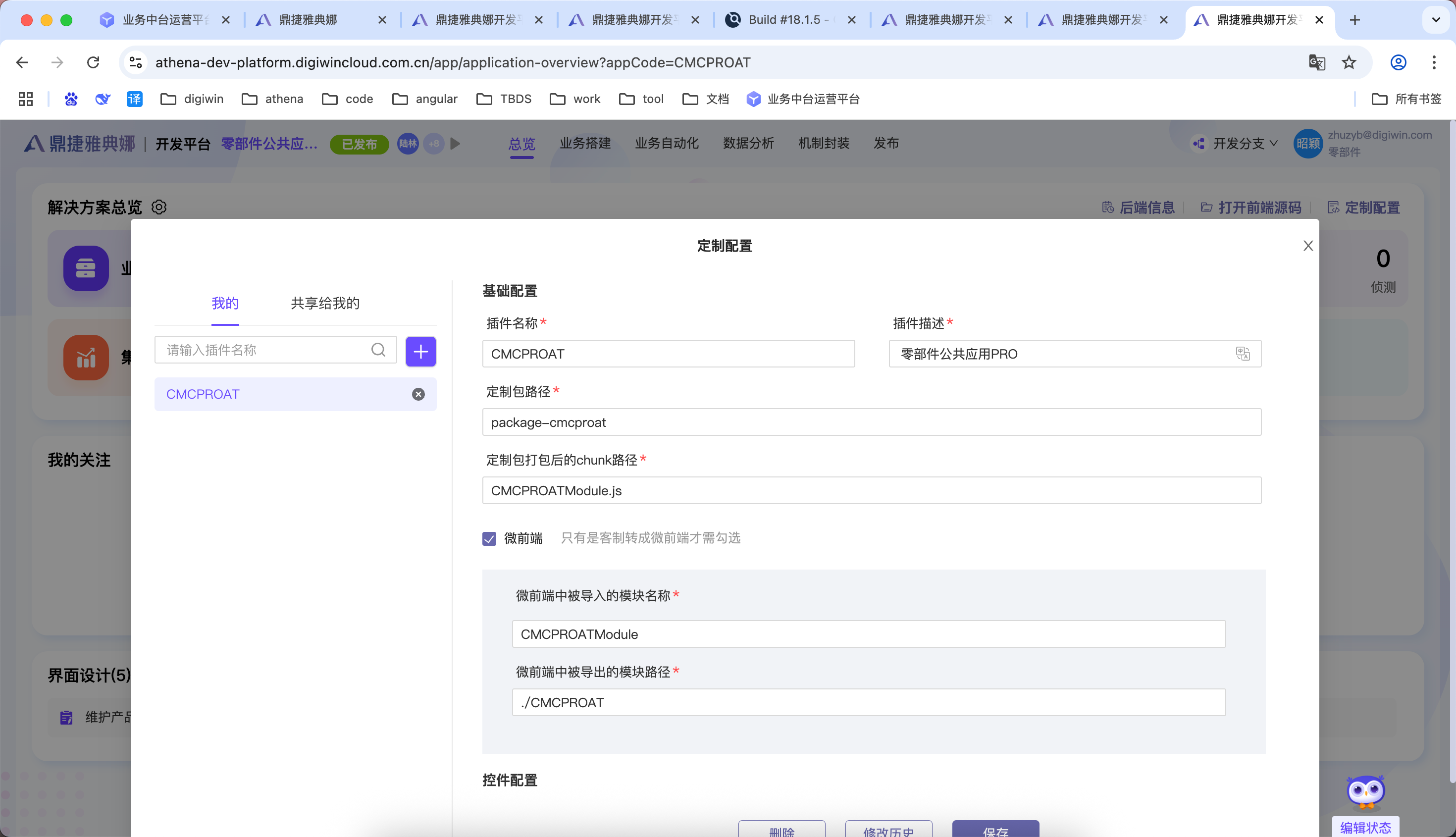The image size is (1456, 837).
Task: Click the search magnifier in plugin name field
Action: pos(378,350)
